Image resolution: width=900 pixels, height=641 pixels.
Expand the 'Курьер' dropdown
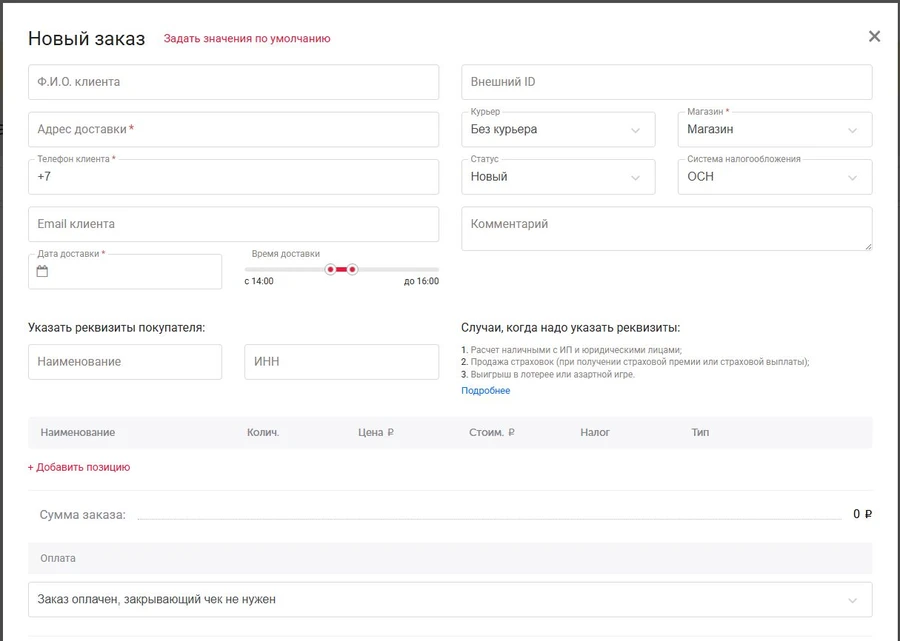tap(557, 129)
